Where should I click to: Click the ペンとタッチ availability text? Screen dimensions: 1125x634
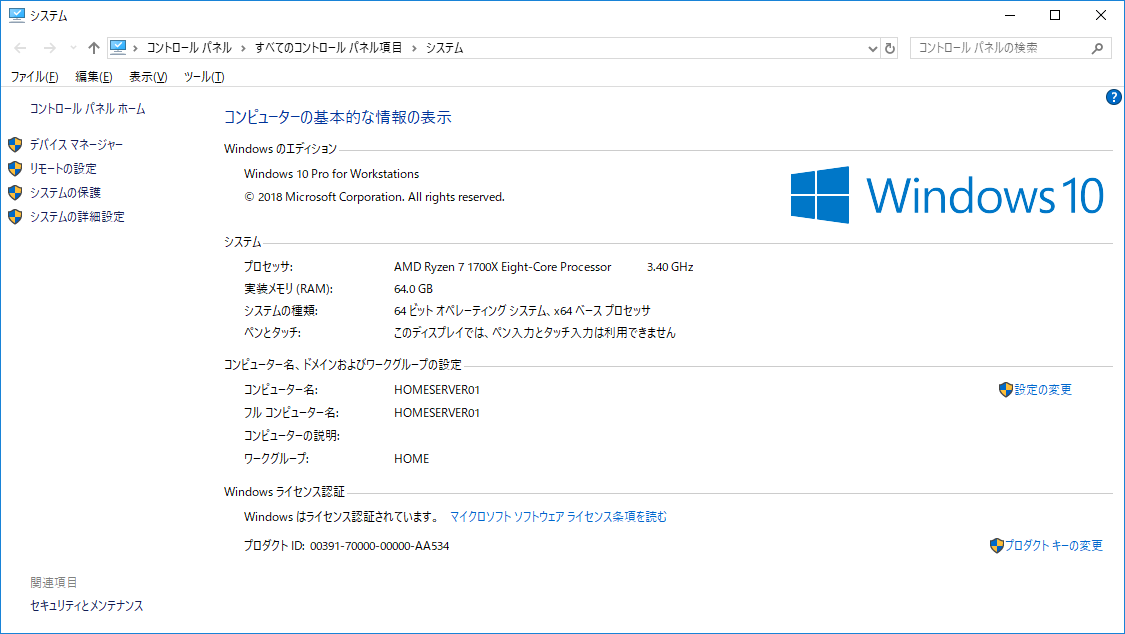point(535,333)
